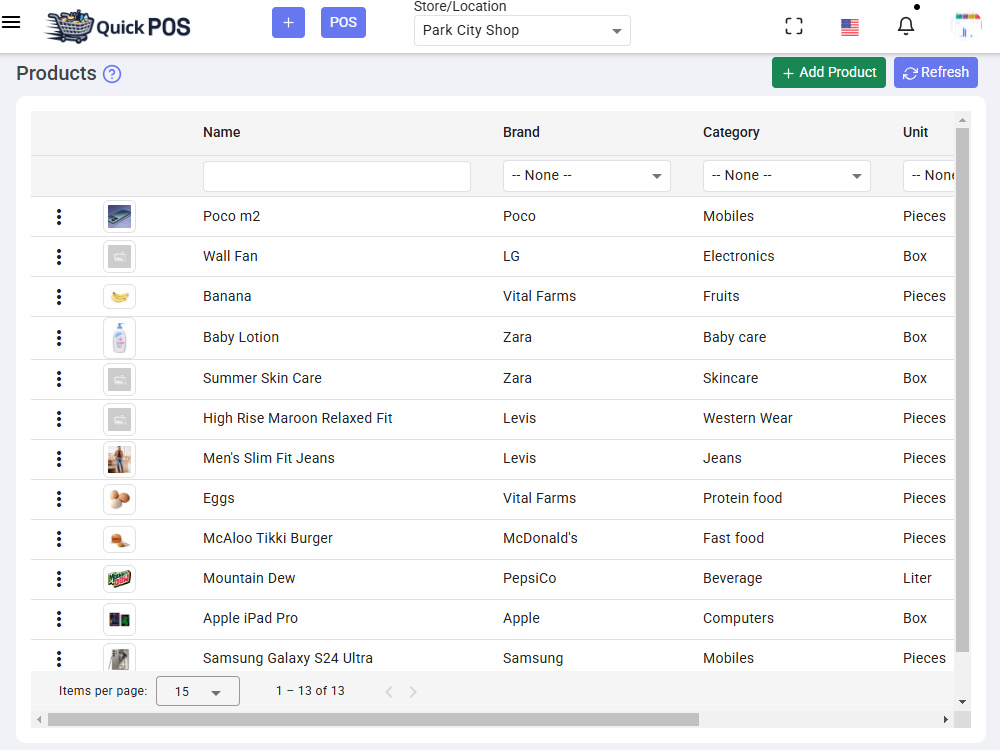This screenshot has height=750, width=1000.
Task: Click the '1 – 13 of 13' pagination text
Action: (x=310, y=691)
